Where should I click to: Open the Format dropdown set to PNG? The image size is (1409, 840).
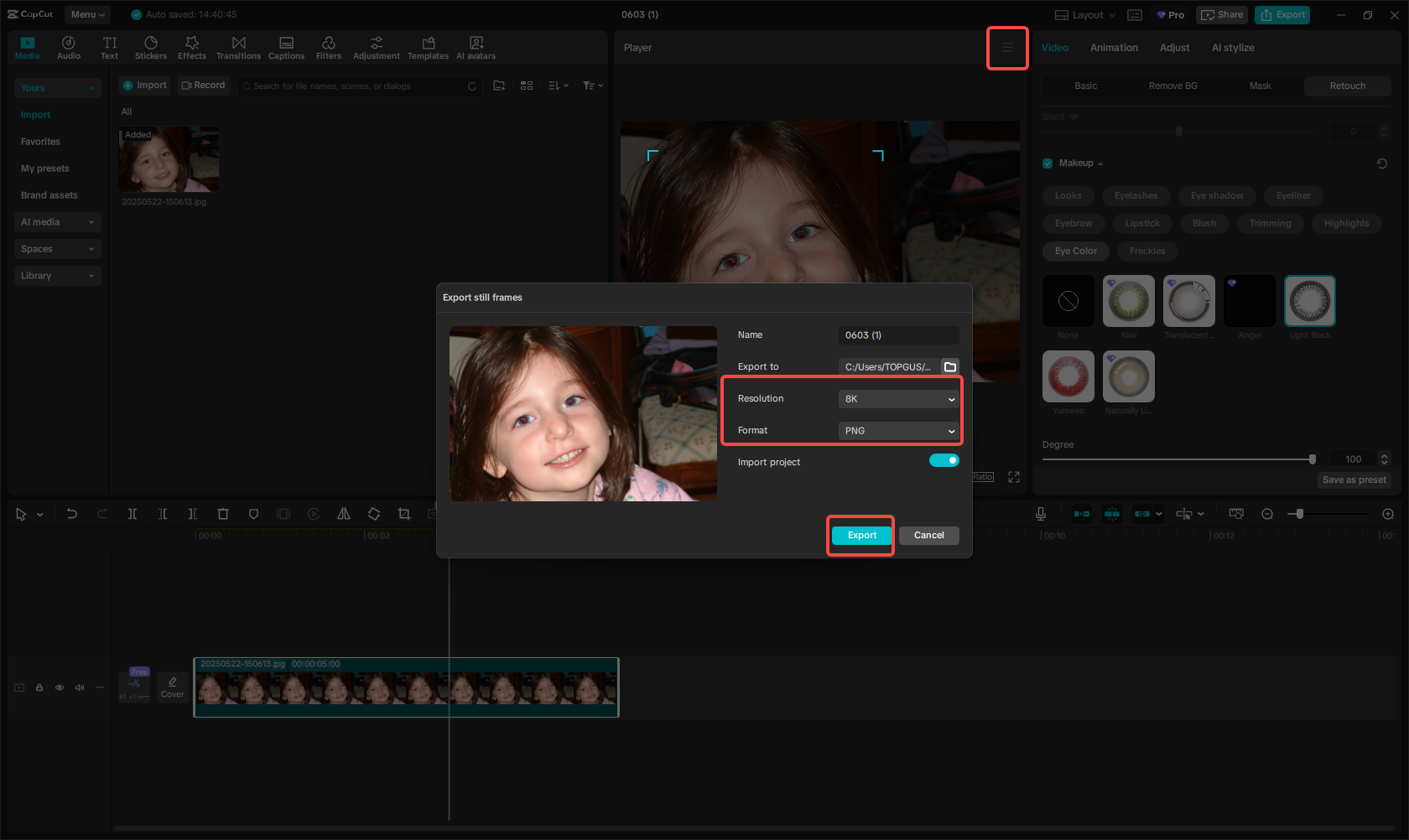[x=897, y=430]
